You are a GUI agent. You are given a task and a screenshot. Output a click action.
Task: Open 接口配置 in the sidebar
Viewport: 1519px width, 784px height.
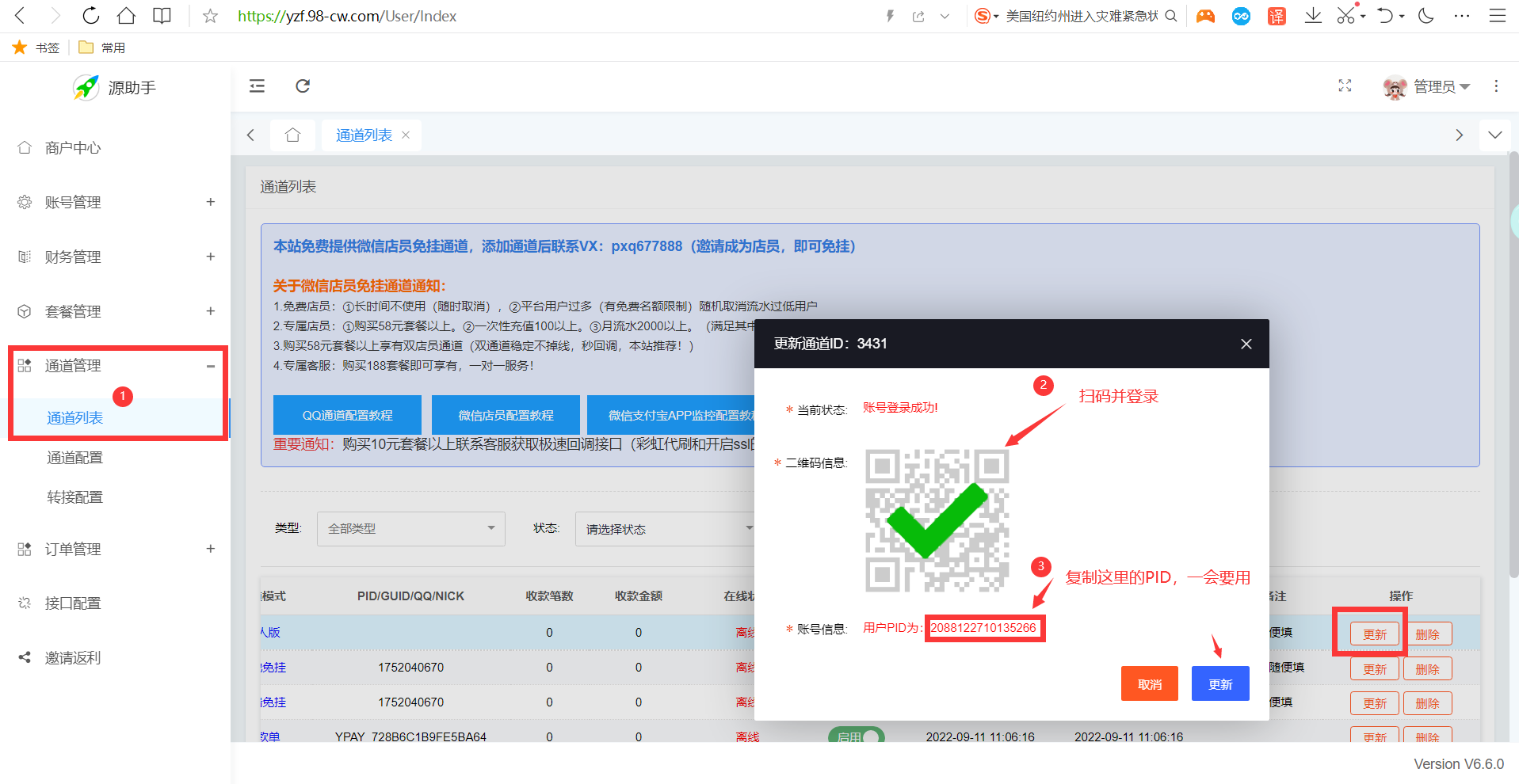pyautogui.click(x=115, y=603)
